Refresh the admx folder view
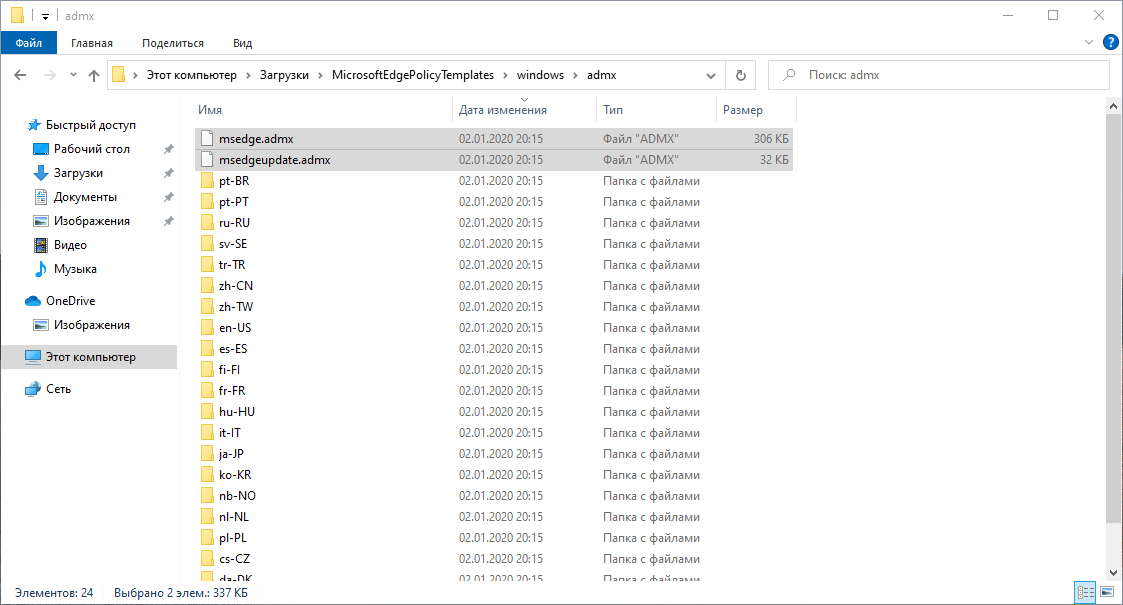The height and width of the screenshot is (605, 1123). tap(740, 74)
